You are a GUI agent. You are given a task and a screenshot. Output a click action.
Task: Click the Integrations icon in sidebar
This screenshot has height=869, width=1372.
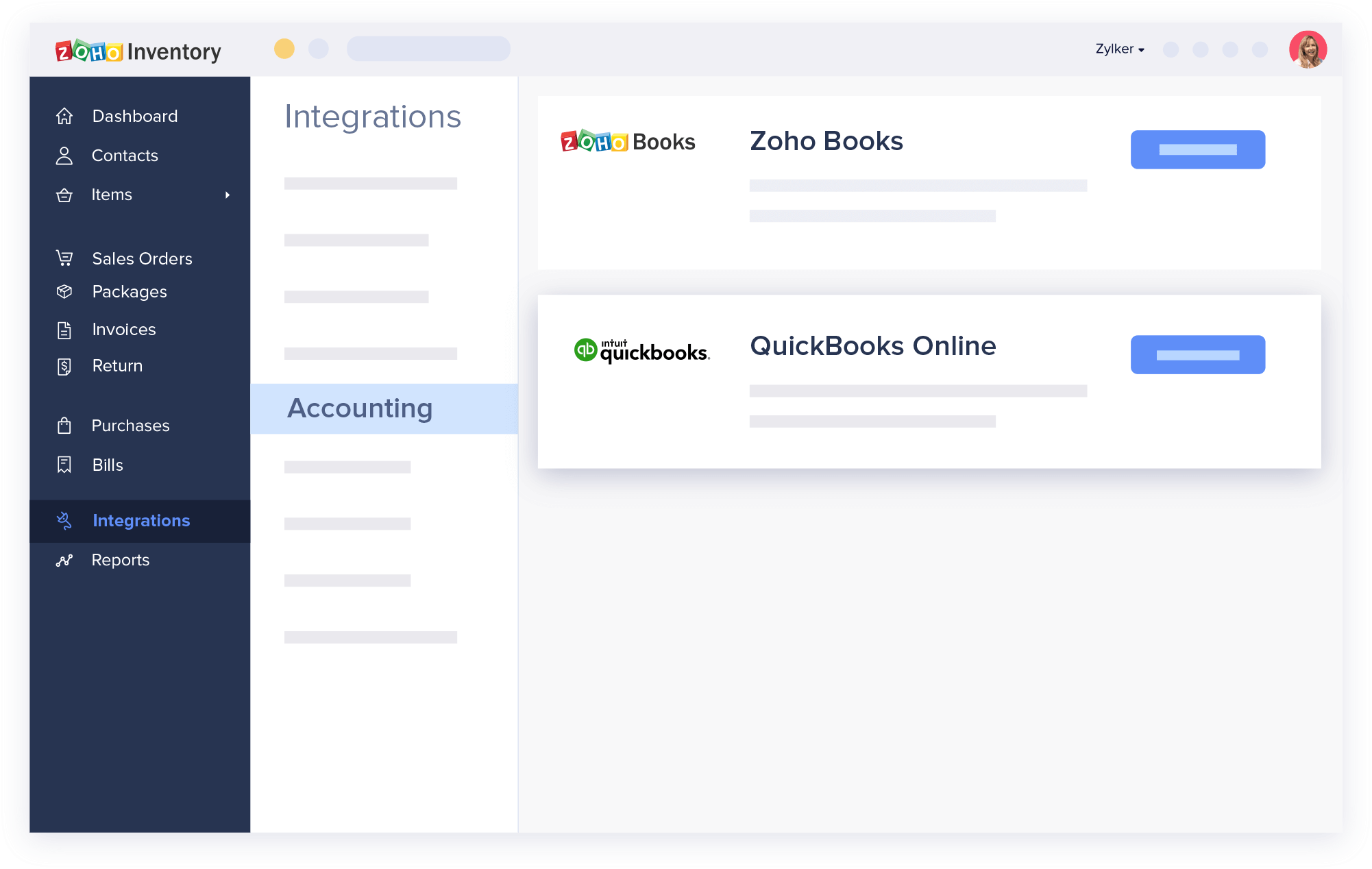67,519
